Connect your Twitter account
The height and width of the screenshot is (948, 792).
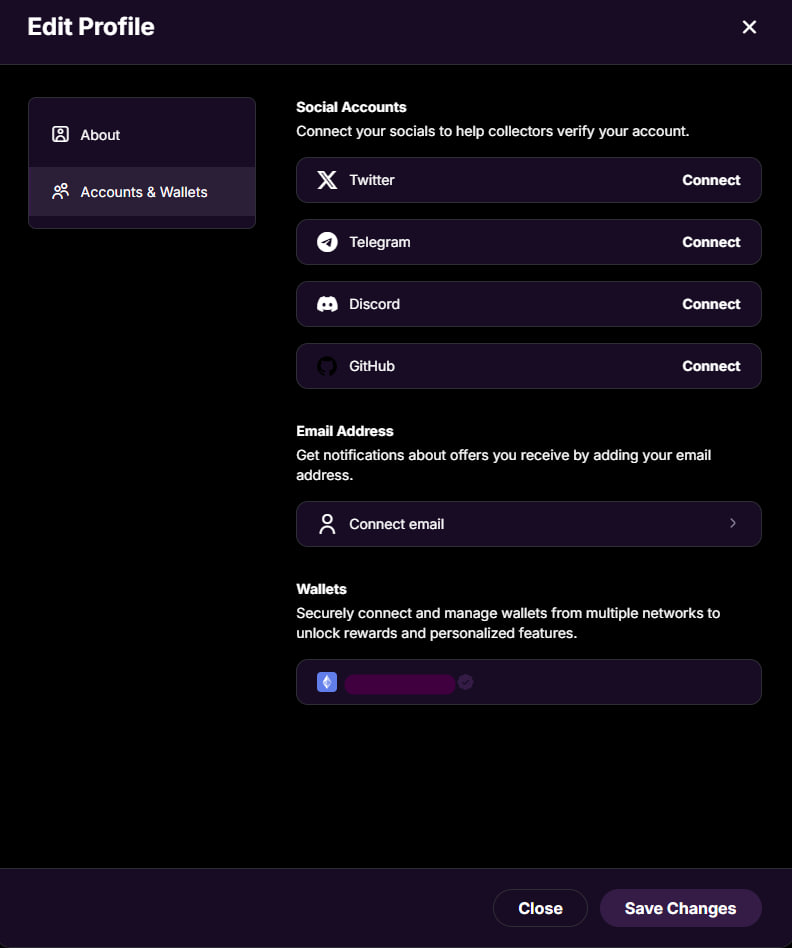pyautogui.click(x=711, y=180)
